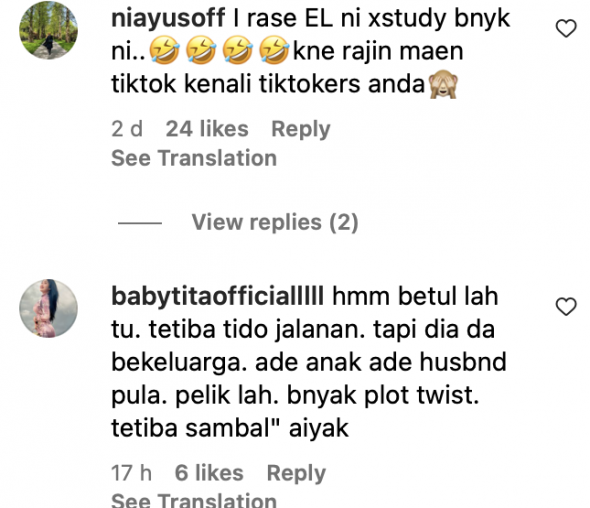The height and width of the screenshot is (508, 590).
Task: Open the niayusoff username link
Action: coord(168,18)
